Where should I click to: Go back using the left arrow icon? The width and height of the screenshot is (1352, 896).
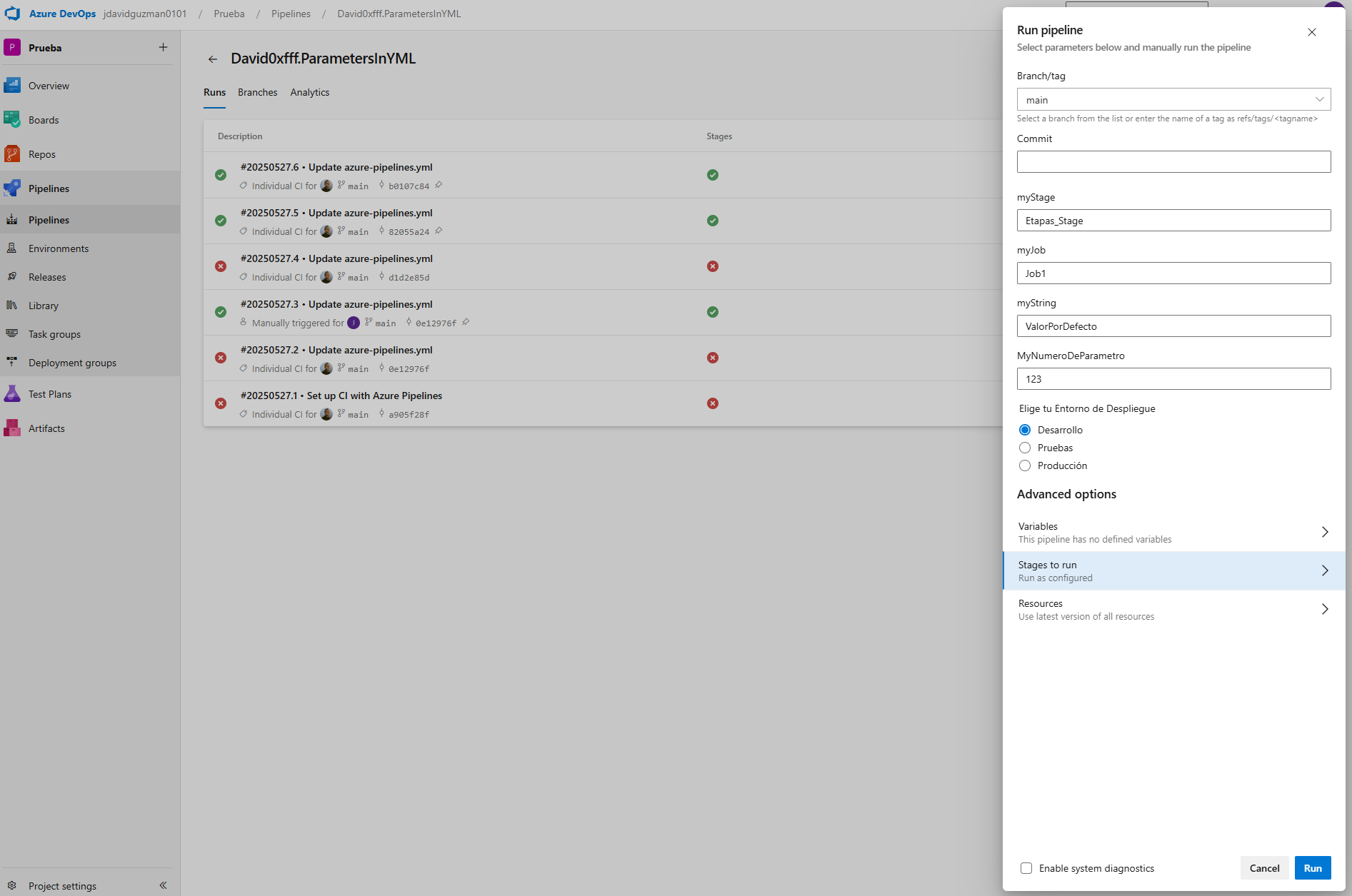213,59
